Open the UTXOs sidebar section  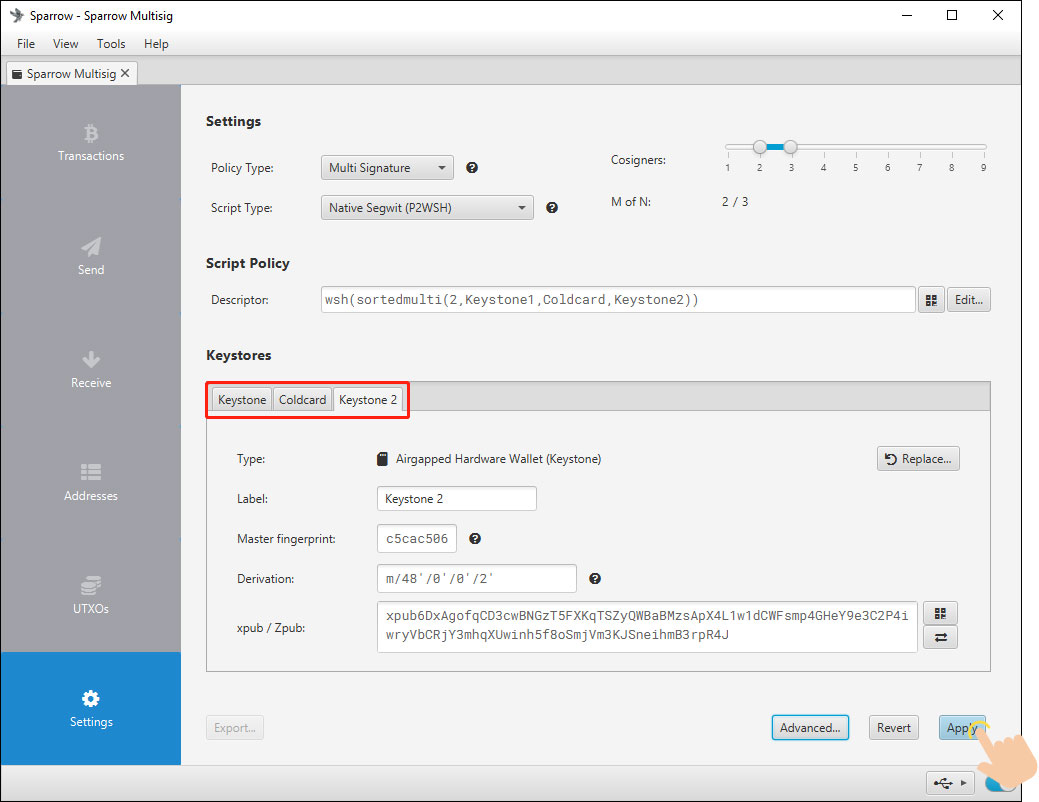[90, 595]
